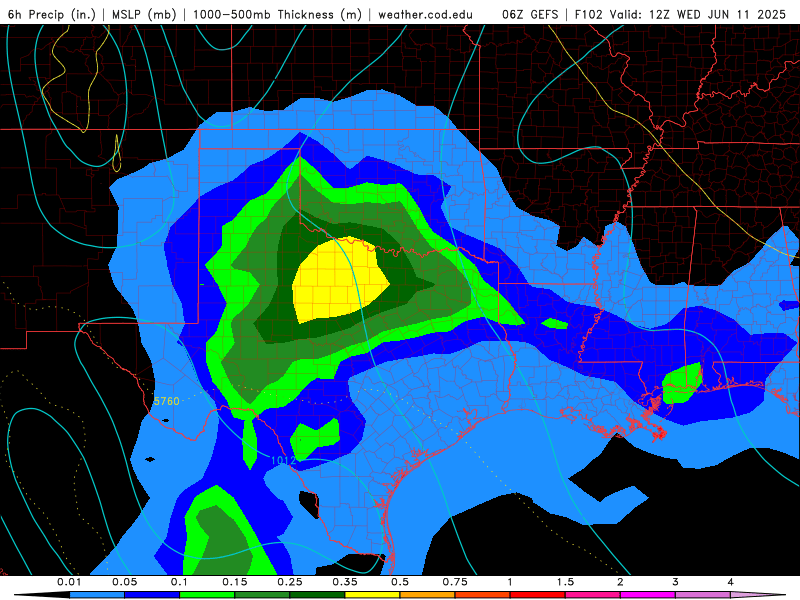This screenshot has width=800, height=600.
Task: Click the dark blue 0.05 legend swatch
Action: 152,595
